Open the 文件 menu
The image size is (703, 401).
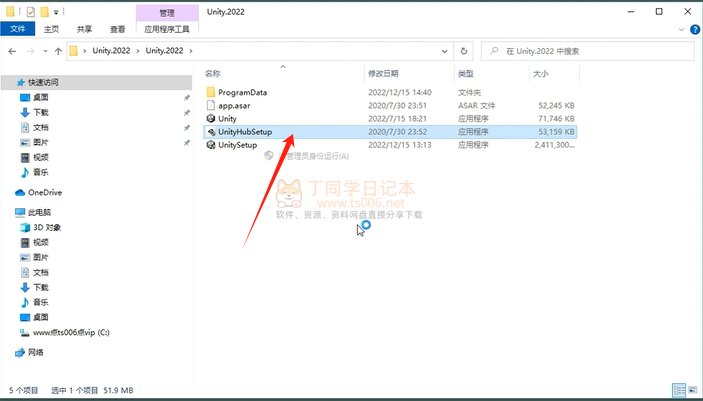(17, 30)
